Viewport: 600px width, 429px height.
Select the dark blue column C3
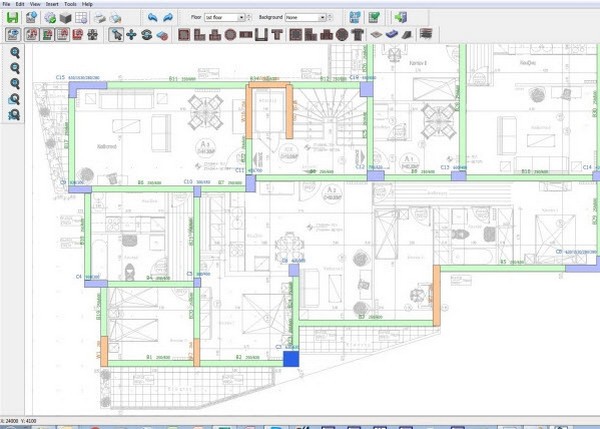coord(291,359)
